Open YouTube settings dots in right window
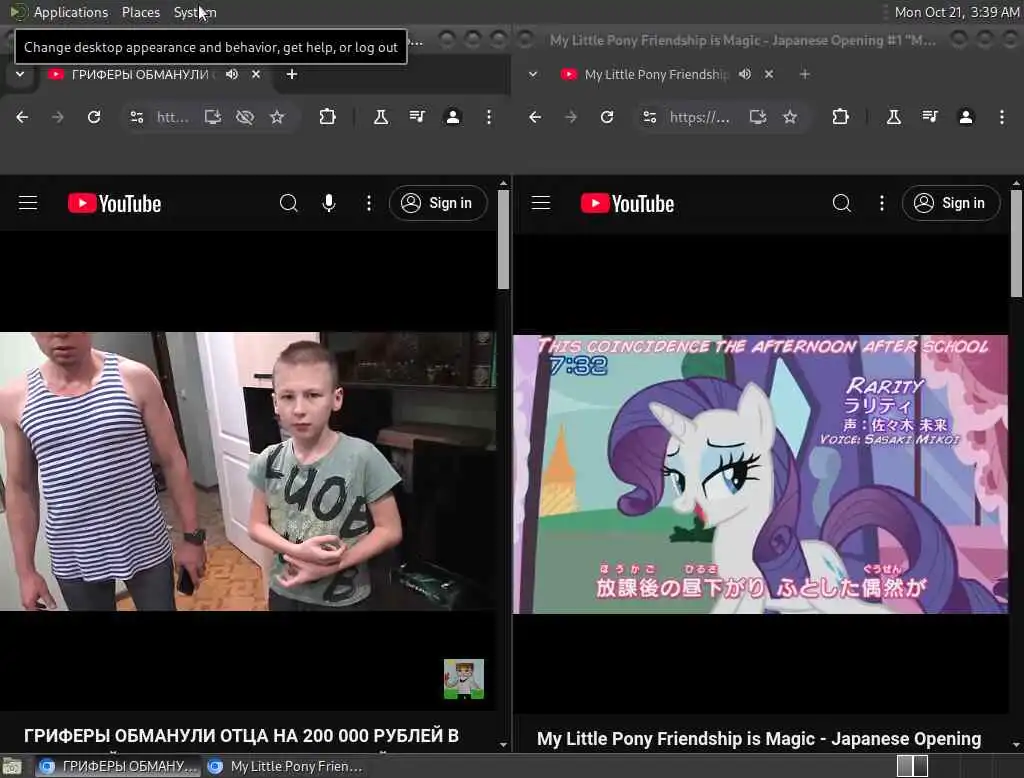1024x778 pixels. pos(882,203)
